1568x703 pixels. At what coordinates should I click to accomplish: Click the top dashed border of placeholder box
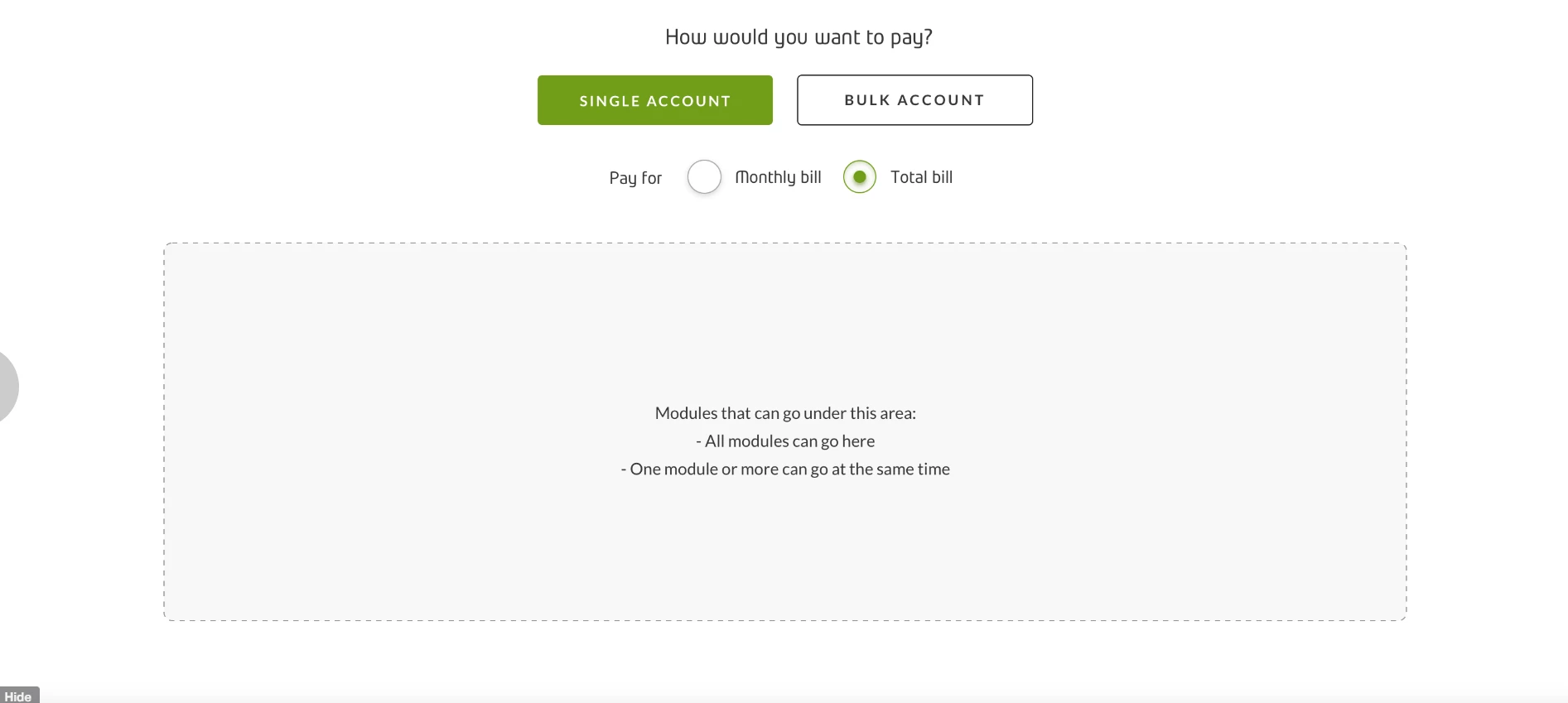[785, 243]
